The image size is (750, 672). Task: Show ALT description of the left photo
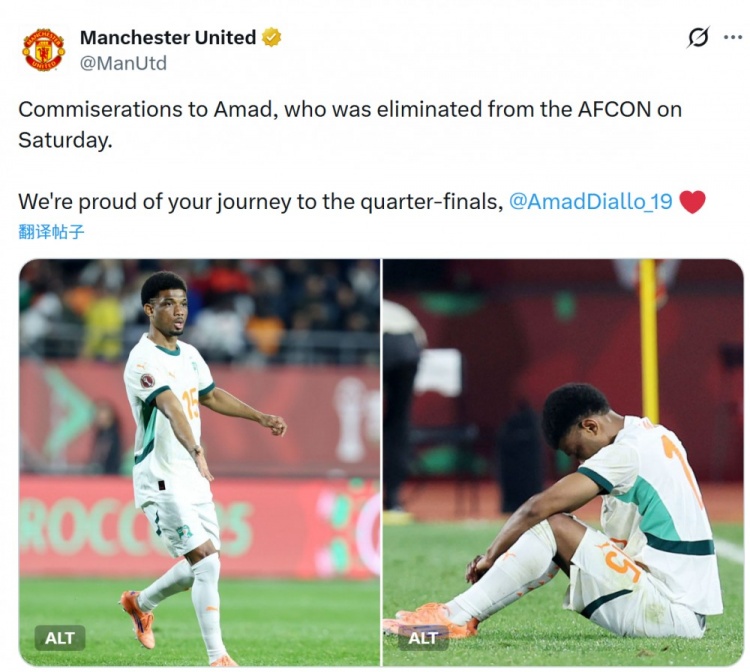[60, 637]
